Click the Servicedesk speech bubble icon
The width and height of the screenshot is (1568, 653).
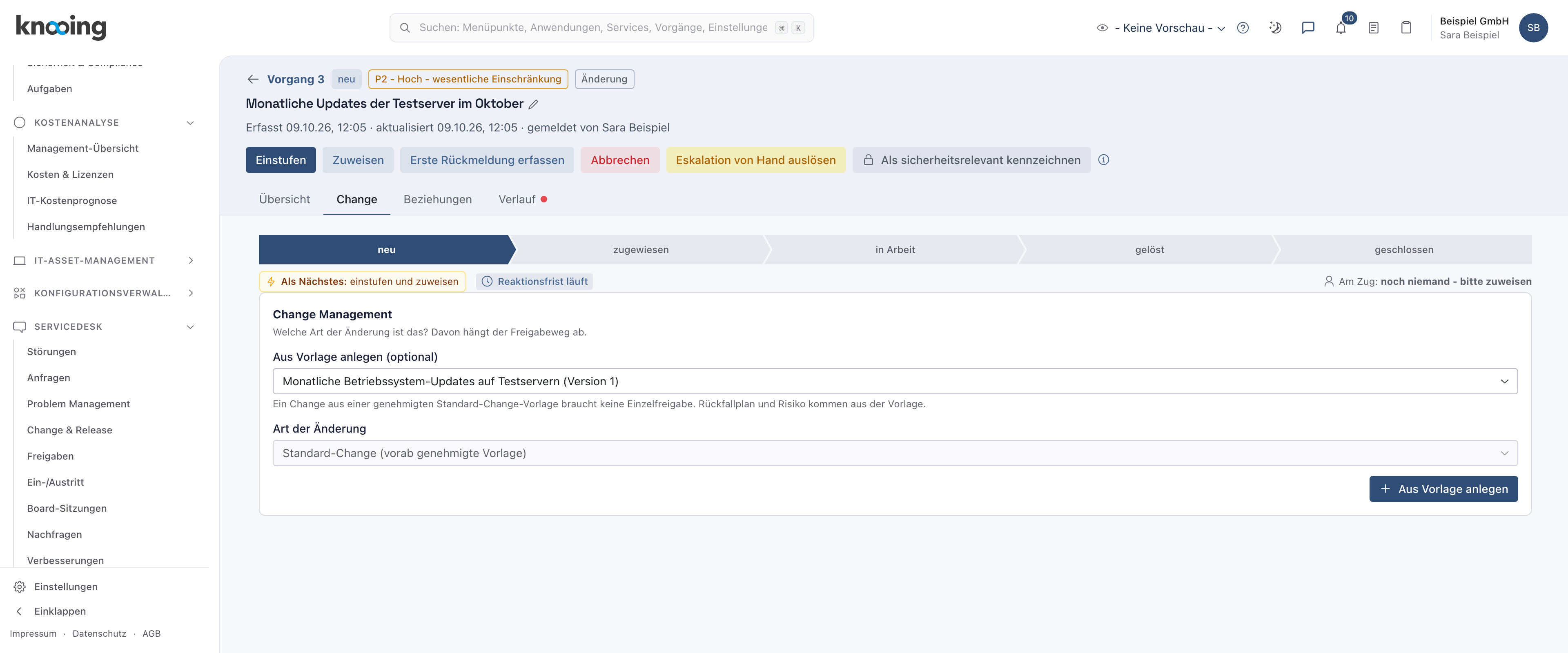tap(20, 327)
